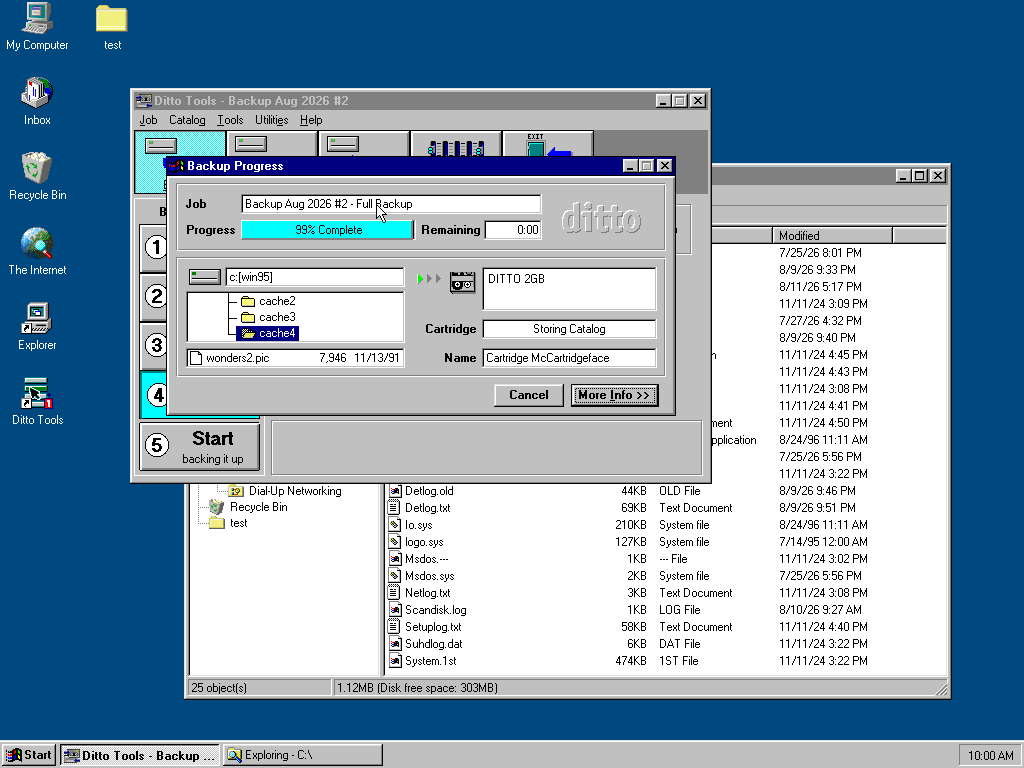Maximize the Exploring window
The image size is (1024, 768).
919,176
